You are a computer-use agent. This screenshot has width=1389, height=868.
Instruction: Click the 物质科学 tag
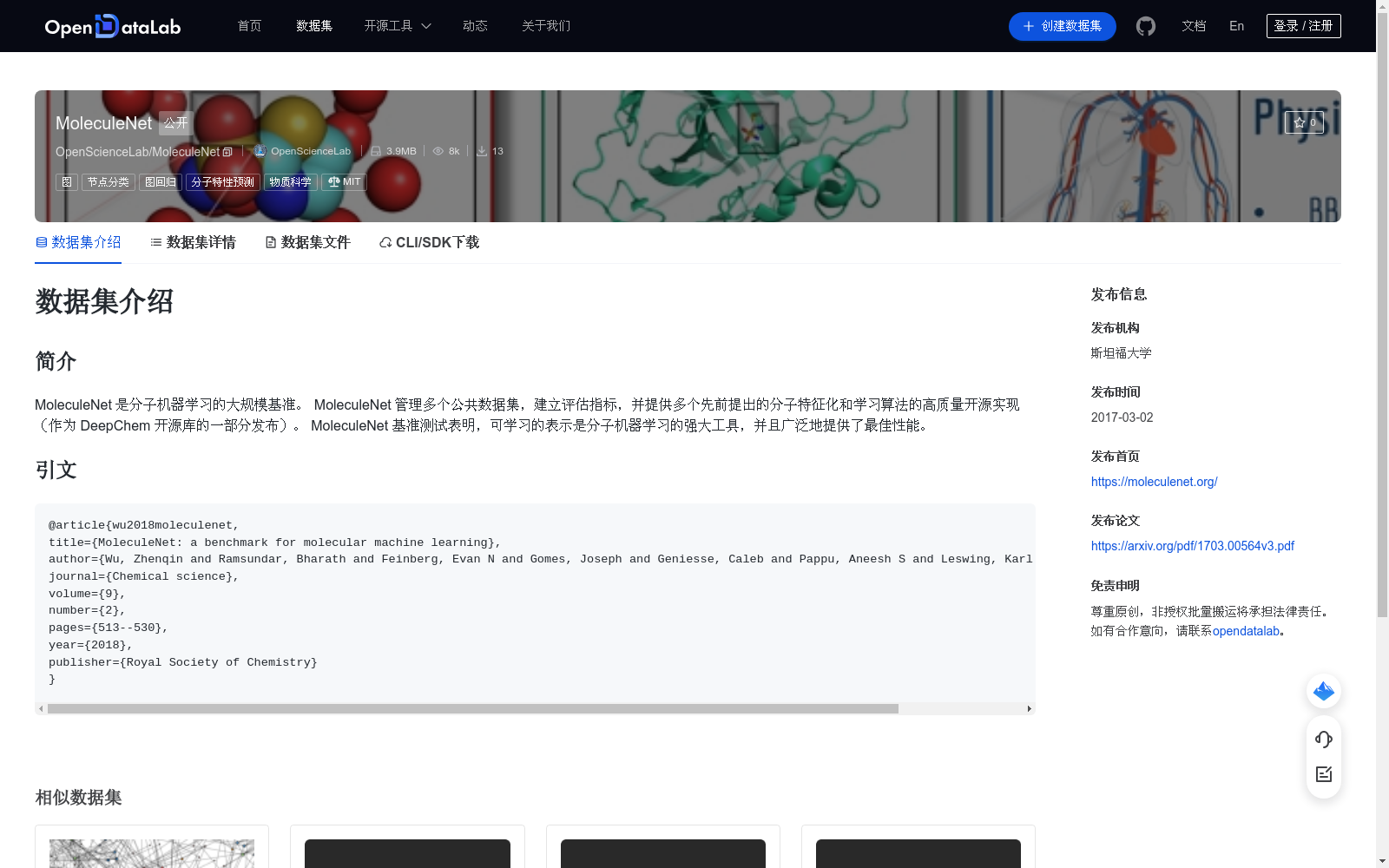pos(291,182)
